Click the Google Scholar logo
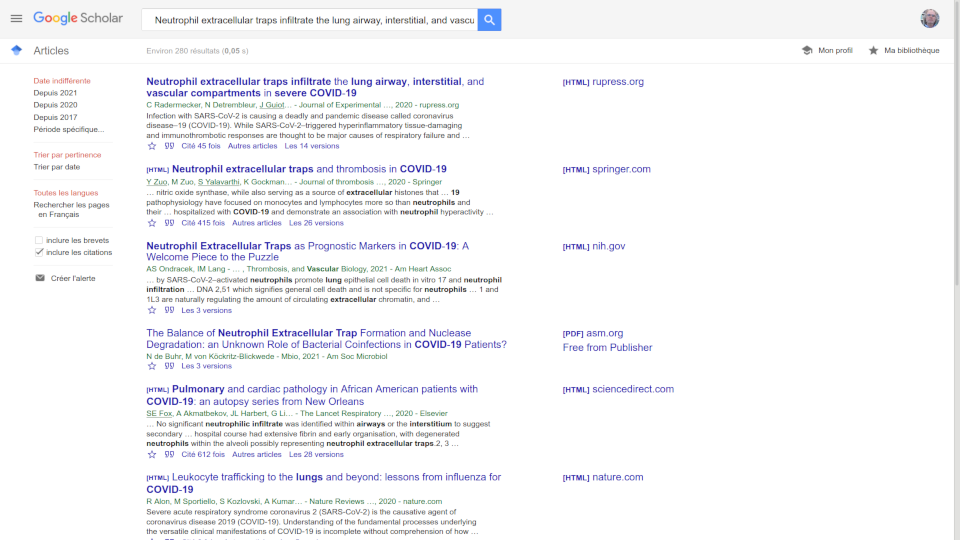 78,19
